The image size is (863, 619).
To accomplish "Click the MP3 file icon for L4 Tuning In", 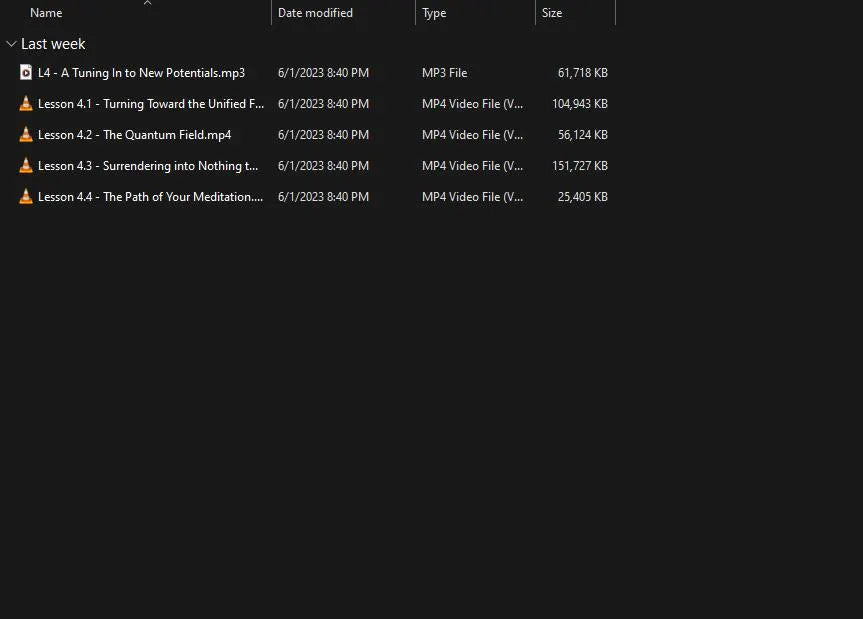I will pos(26,72).
